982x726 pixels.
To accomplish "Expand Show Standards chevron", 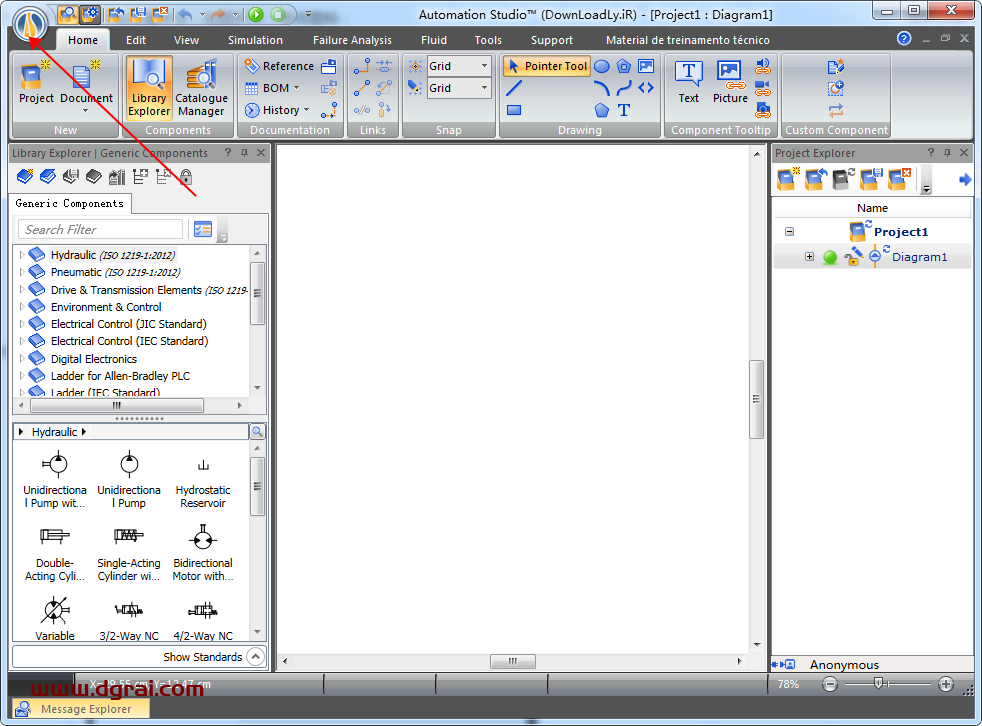I will click(256, 656).
